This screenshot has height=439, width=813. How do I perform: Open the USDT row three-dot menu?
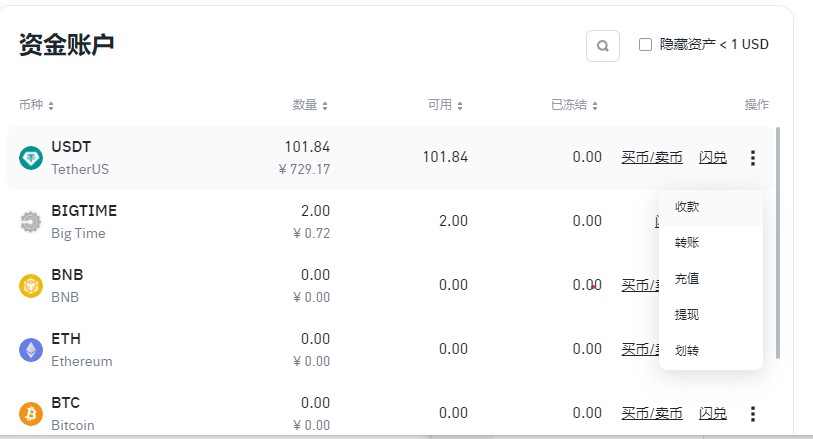coord(753,158)
